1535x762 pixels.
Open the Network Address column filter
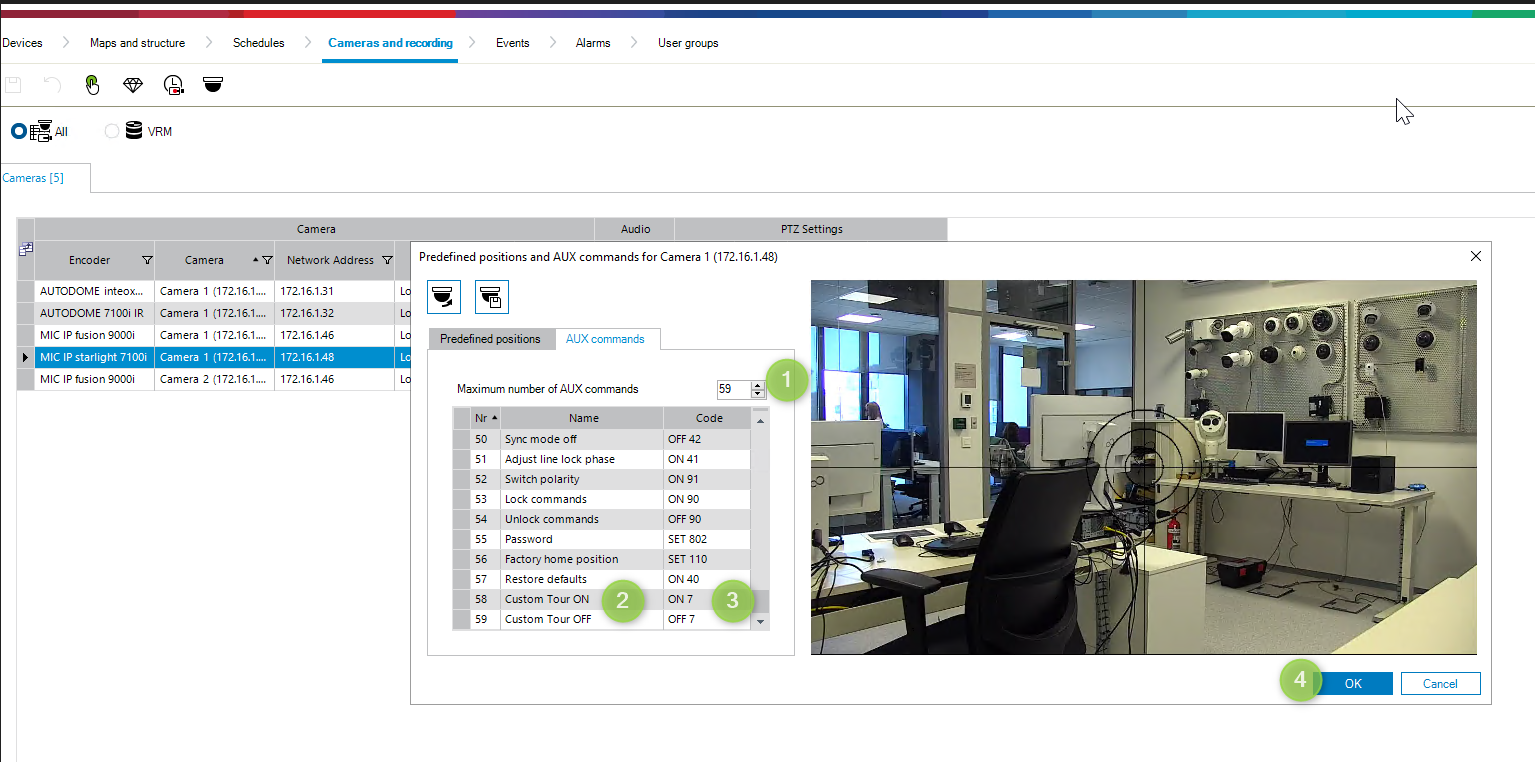(x=387, y=260)
